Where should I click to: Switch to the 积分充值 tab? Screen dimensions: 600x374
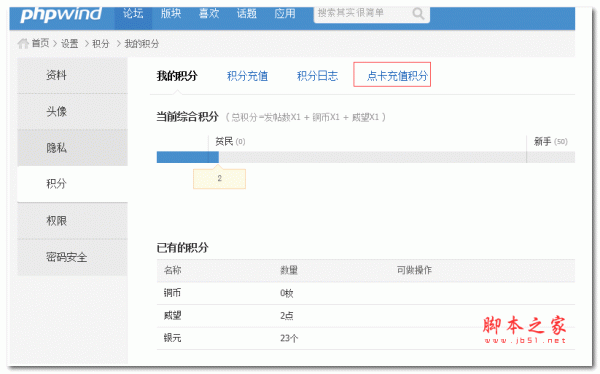(x=247, y=76)
